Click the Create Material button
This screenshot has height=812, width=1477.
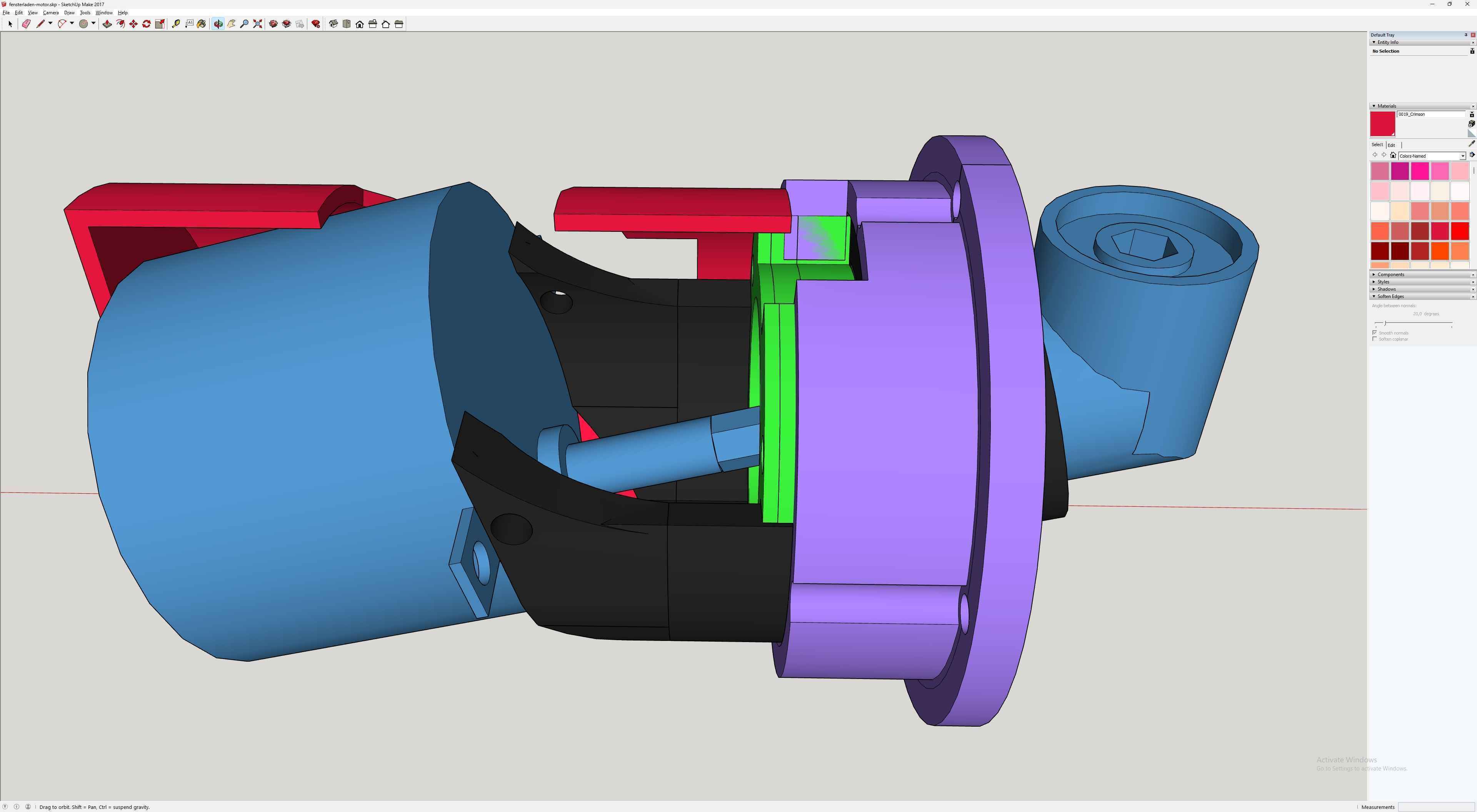[1471, 124]
